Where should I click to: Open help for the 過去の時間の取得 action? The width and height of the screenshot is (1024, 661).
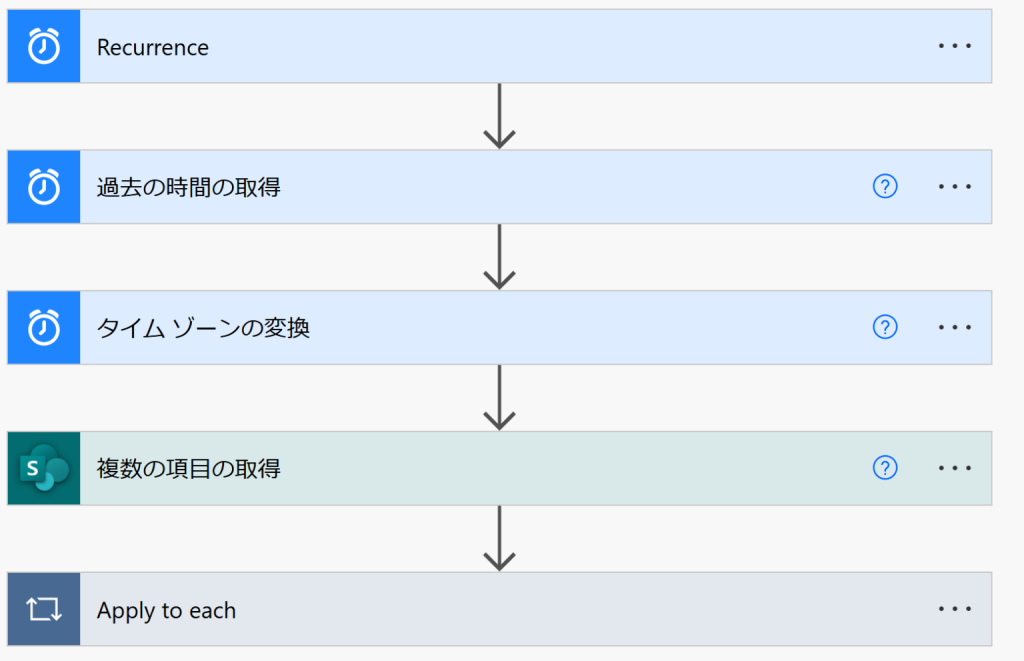(x=885, y=187)
